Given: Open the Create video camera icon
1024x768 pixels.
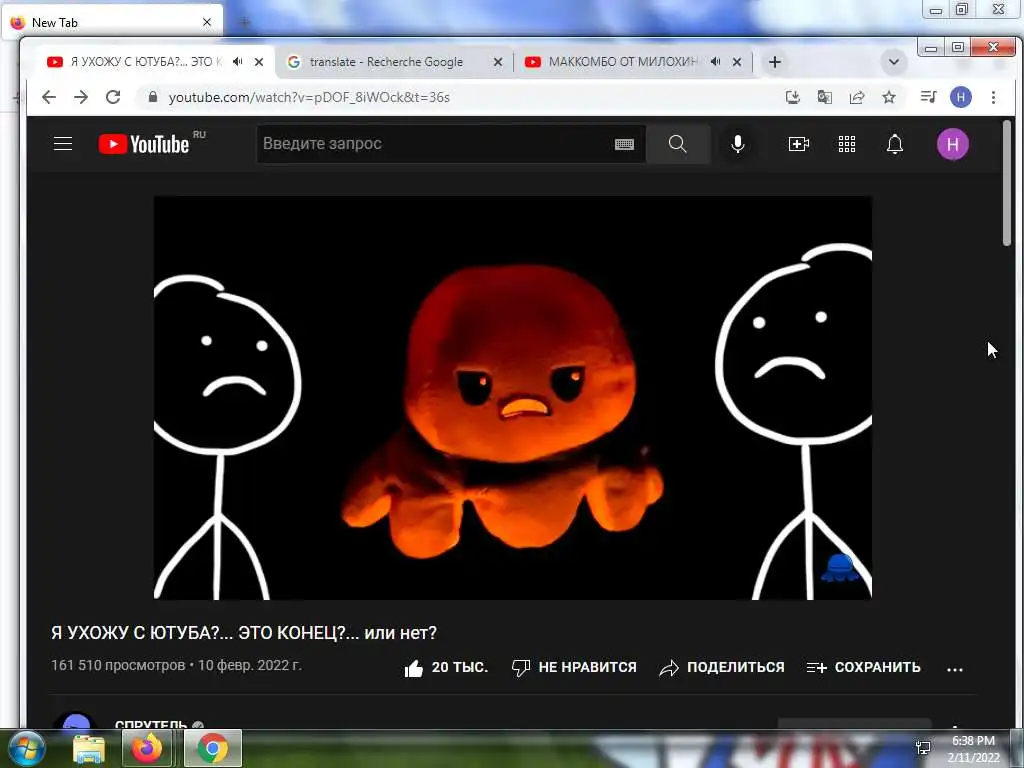Looking at the screenshot, I should [799, 144].
